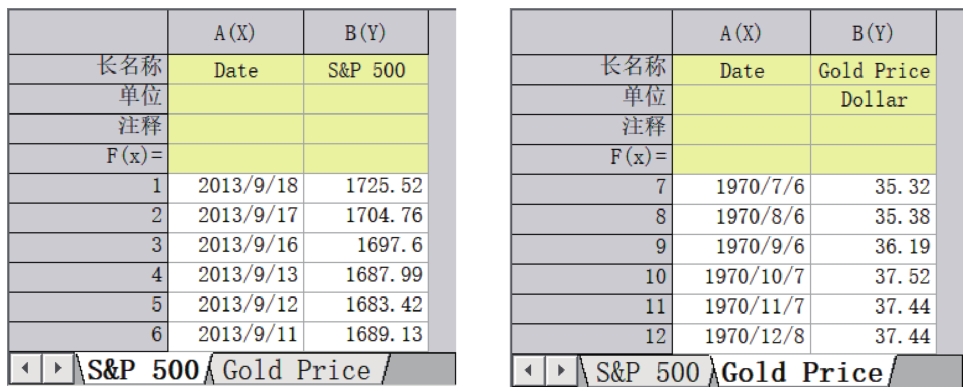The image size is (967, 391).
Task: Click date cell 1970/12/8
Action: (x=741, y=336)
